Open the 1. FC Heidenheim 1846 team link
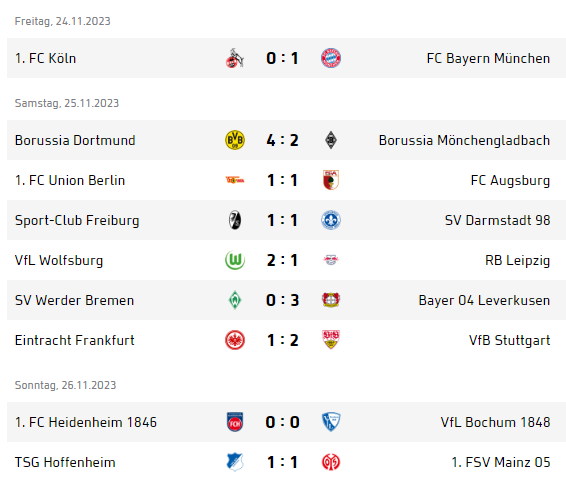The width and height of the screenshot is (566, 484). [86, 422]
